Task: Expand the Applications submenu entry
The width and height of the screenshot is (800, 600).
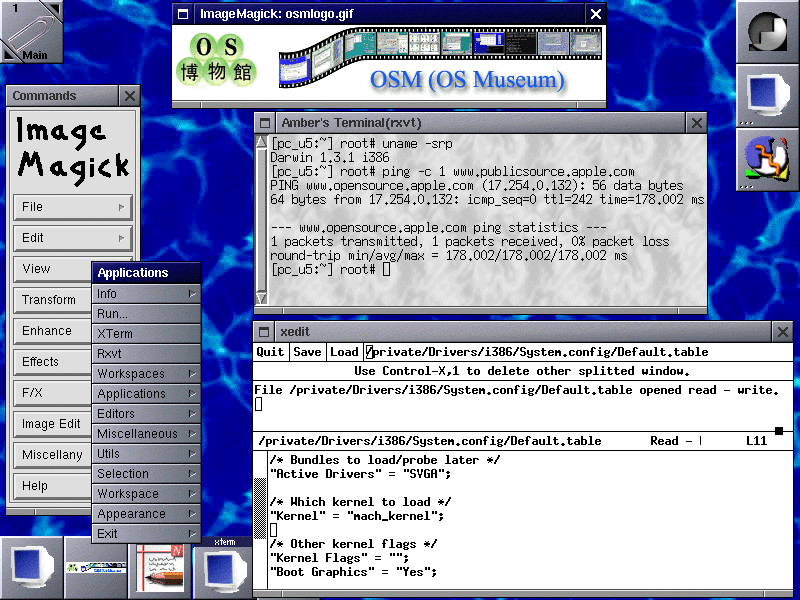Action: (146, 394)
